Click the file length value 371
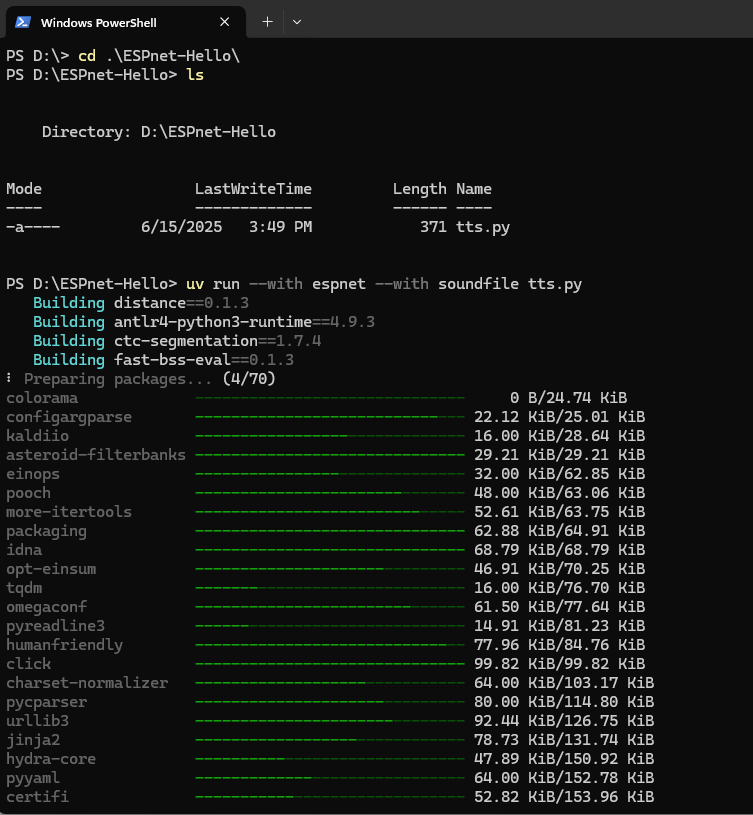Image resolution: width=753 pixels, height=815 pixels. click(x=433, y=227)
